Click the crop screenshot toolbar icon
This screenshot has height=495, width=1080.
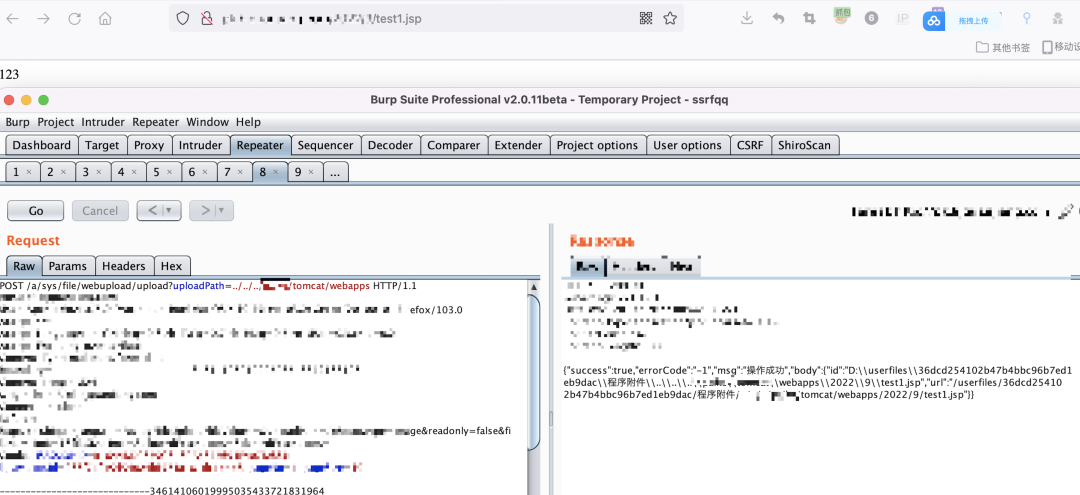click(809, 19)
